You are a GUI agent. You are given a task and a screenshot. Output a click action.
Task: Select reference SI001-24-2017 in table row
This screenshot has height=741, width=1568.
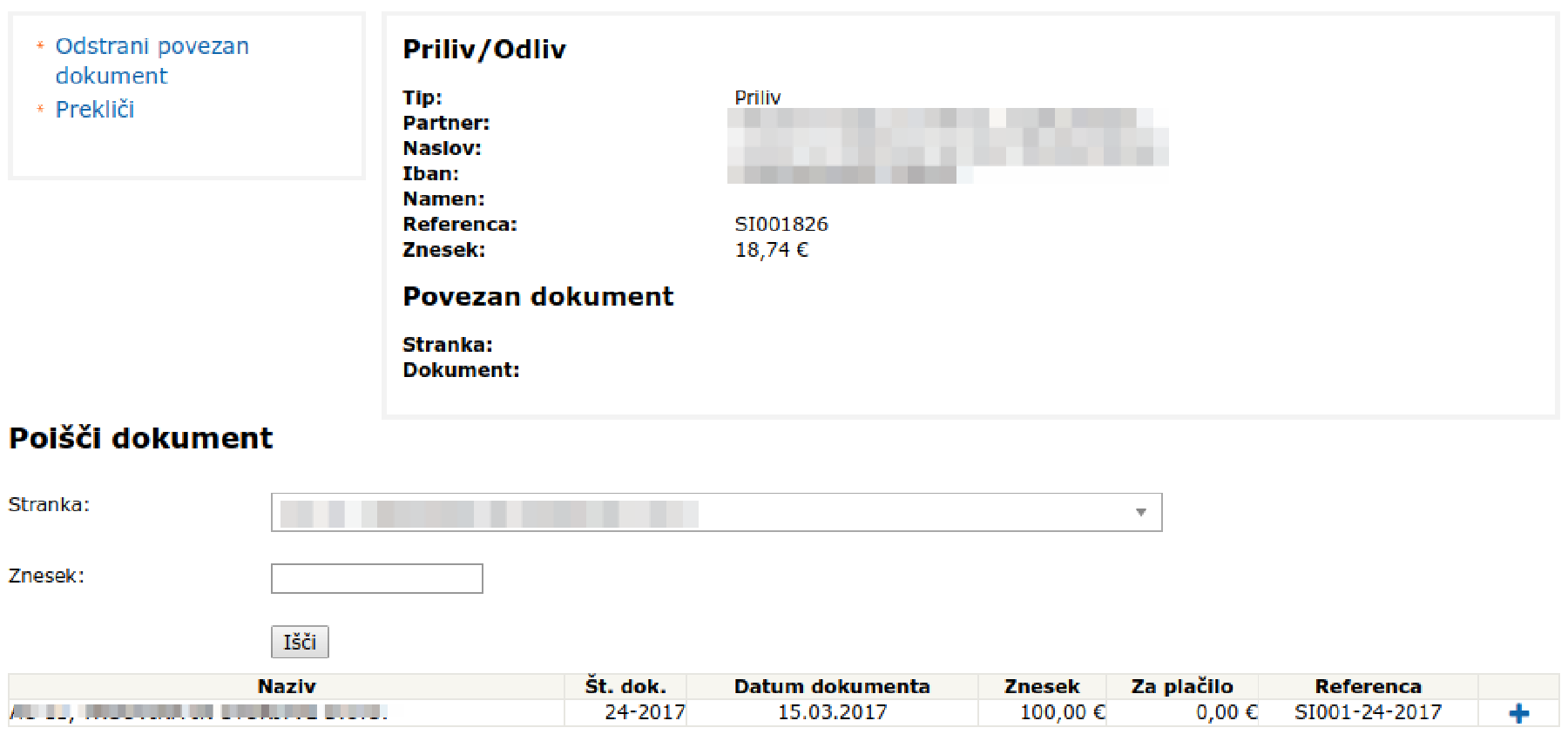[1367, 712]
